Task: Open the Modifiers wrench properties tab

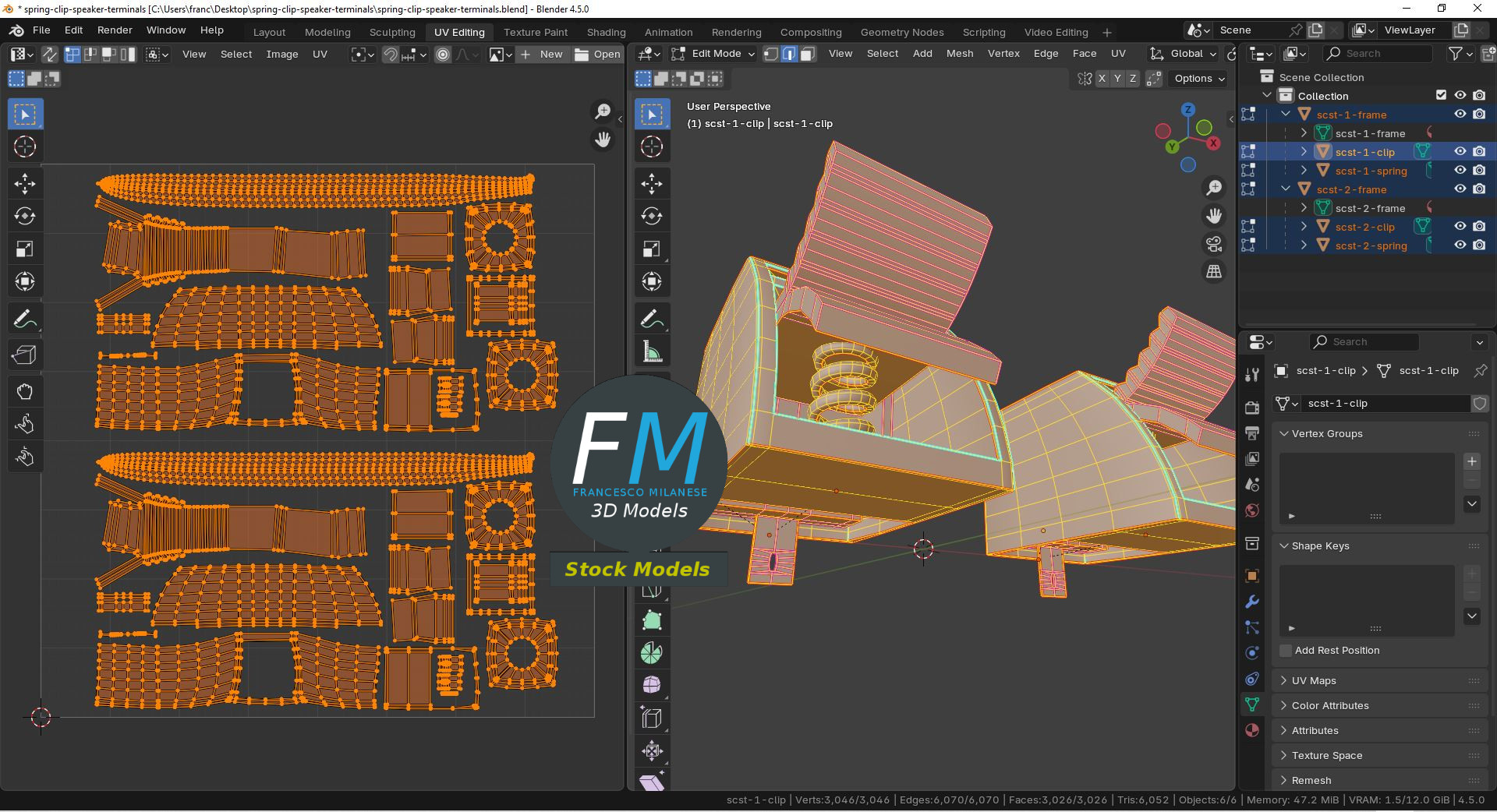Action: [1252, 602]
